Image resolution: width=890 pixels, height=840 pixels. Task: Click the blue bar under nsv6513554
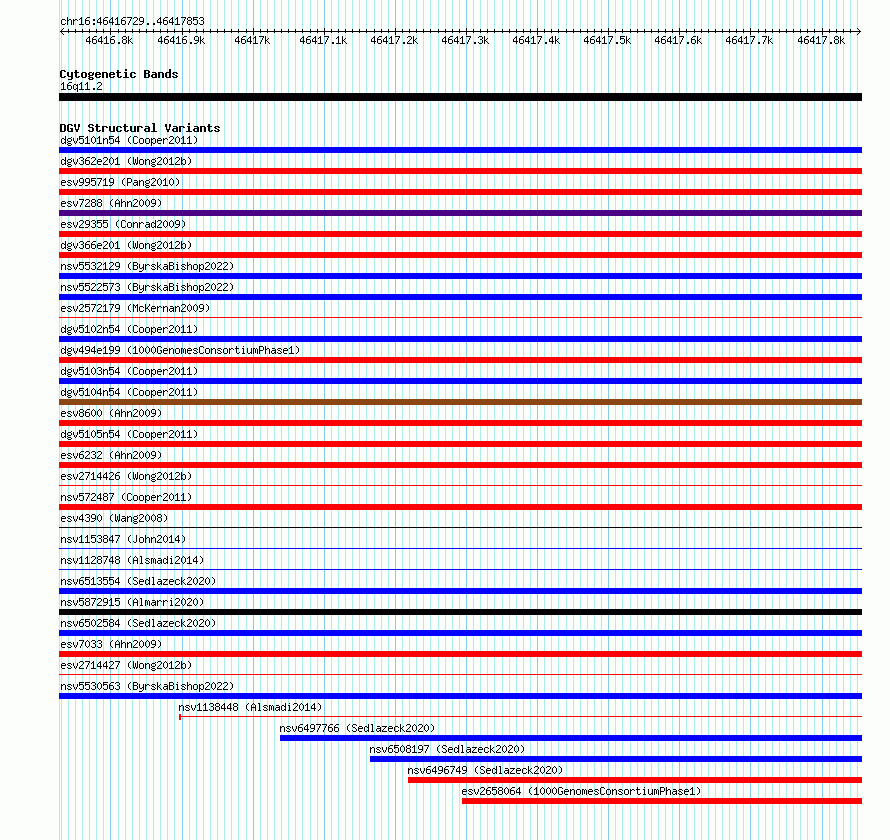[x=460, y=591]
